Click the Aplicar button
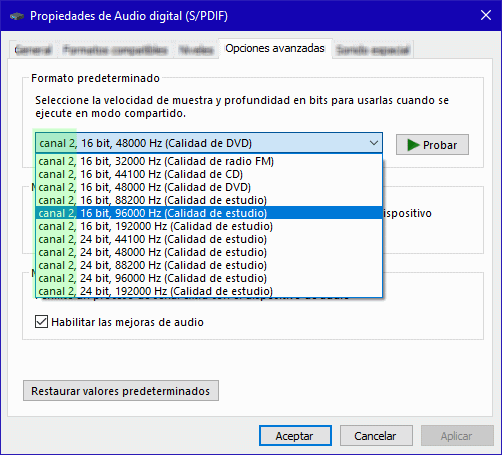This screenshot has width=502, height=455. (457, 436)
